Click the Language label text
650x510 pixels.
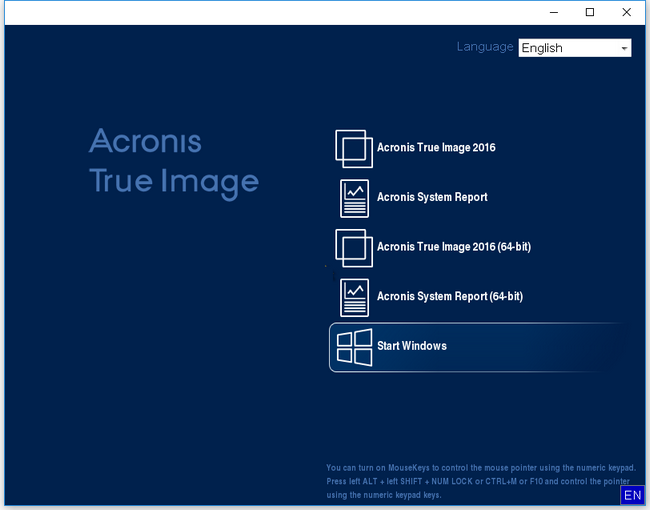(x=485, y=47)
